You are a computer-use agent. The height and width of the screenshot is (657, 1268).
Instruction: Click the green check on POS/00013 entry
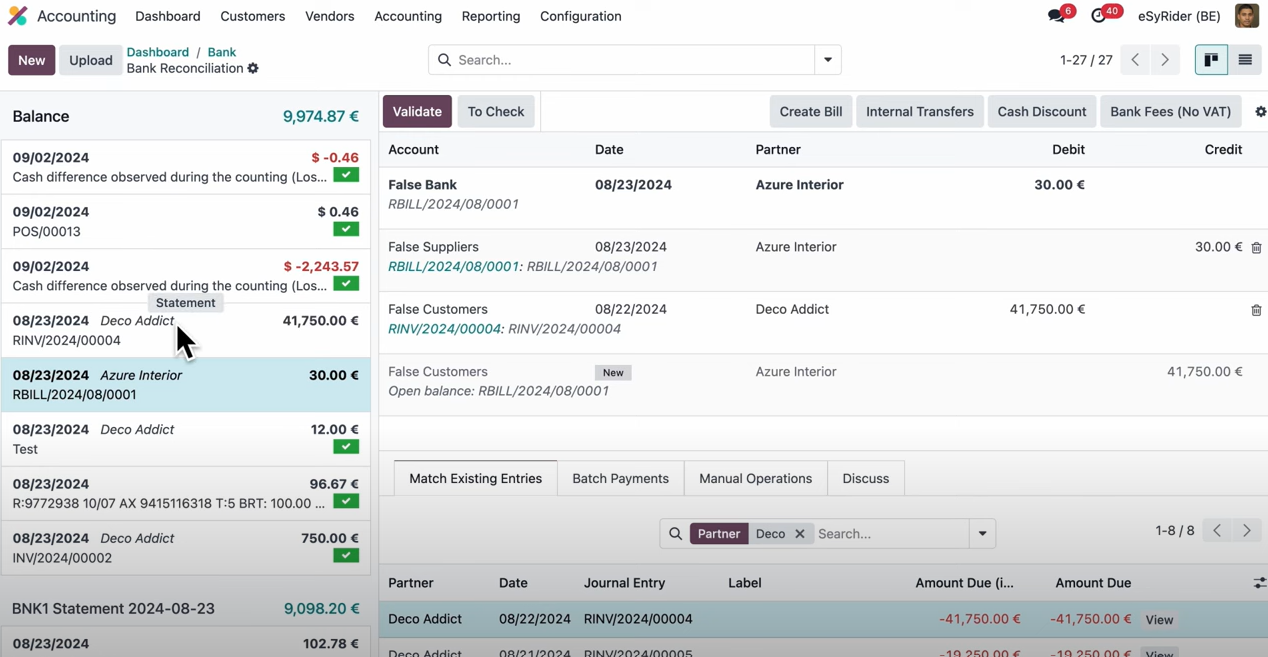(345, 229)
